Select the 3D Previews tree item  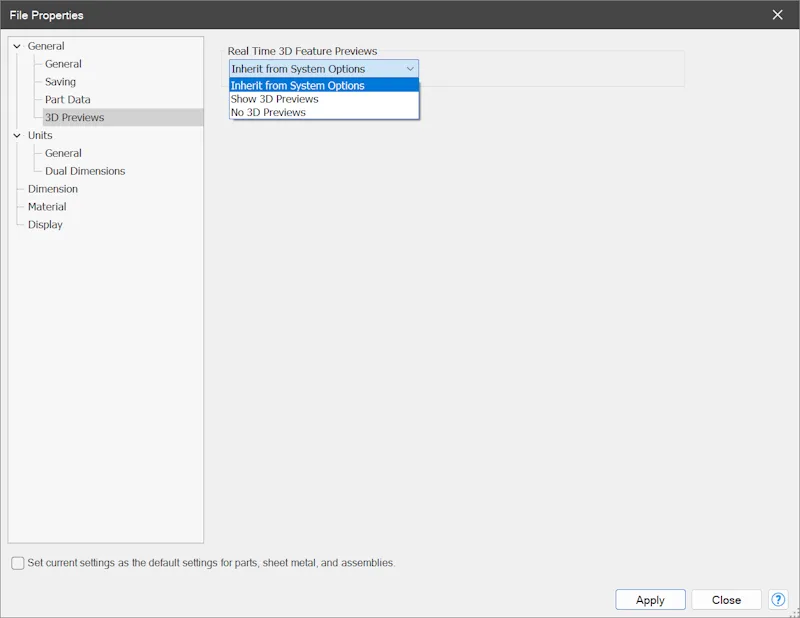point(74,117)
